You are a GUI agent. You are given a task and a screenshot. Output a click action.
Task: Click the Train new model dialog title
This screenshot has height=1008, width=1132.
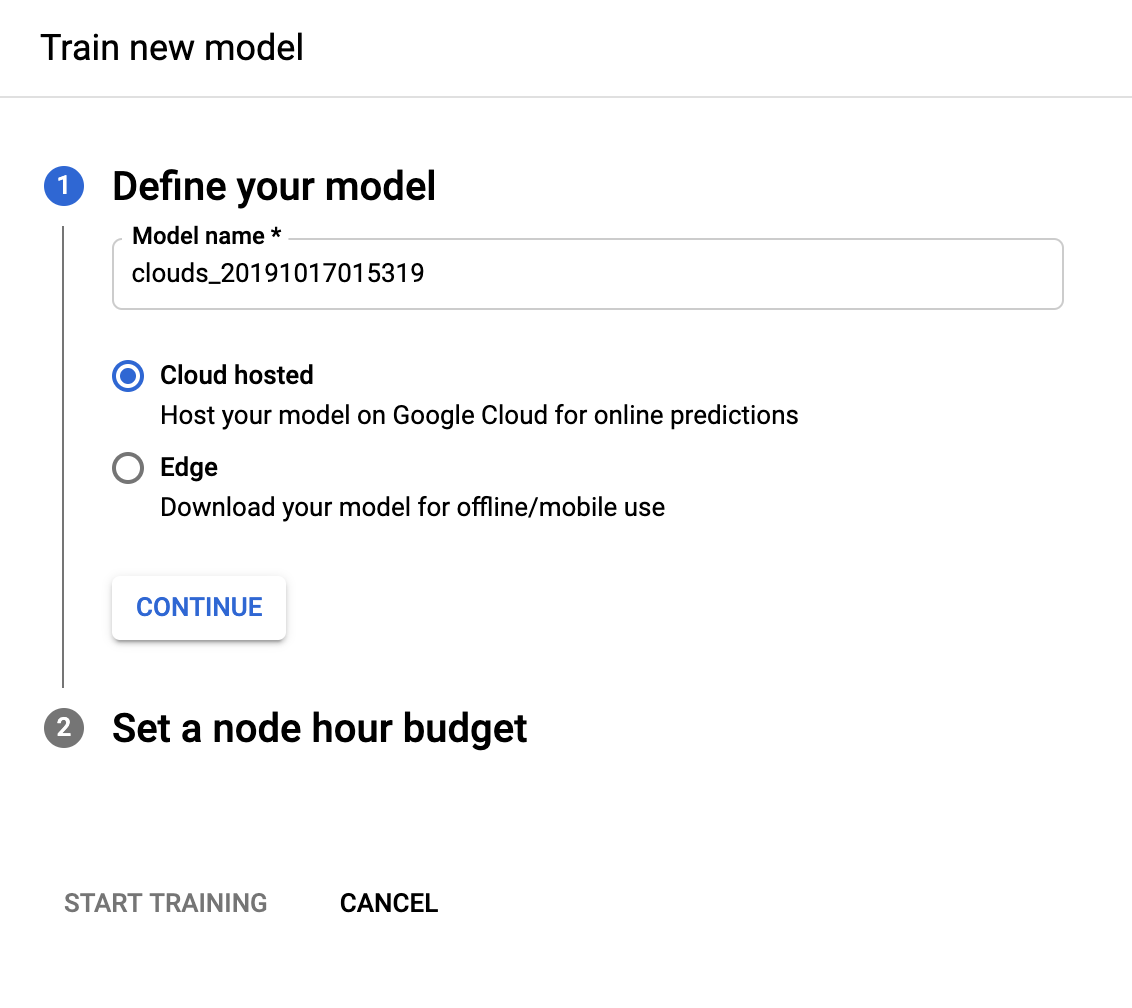(x=172, y=48)
